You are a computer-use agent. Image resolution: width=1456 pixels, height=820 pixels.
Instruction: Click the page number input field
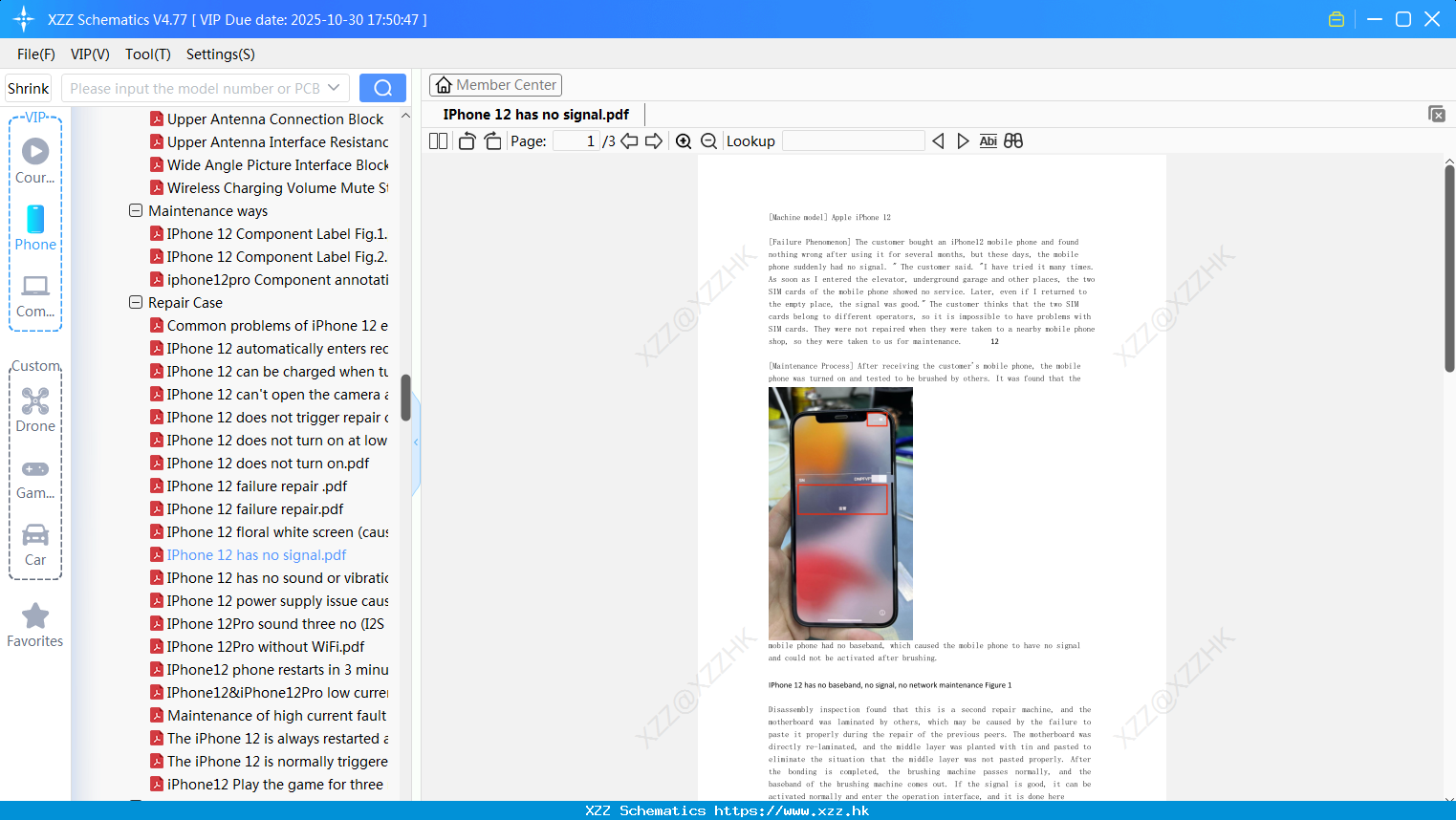click(x=576, y=141)
